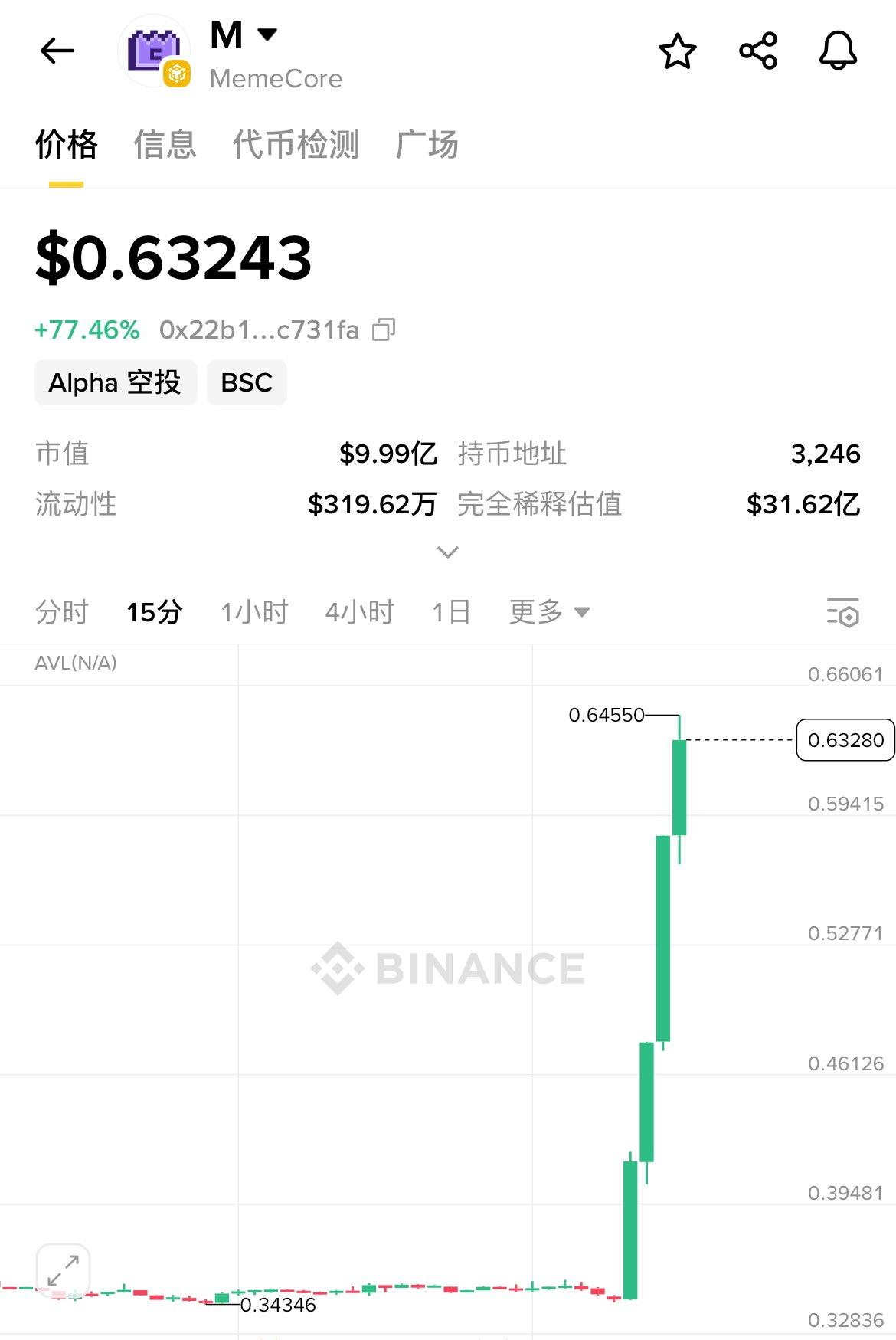This screenshot has height=1340, width=896.
Task: Expand more market stats chevron
Action: [447, 552]
